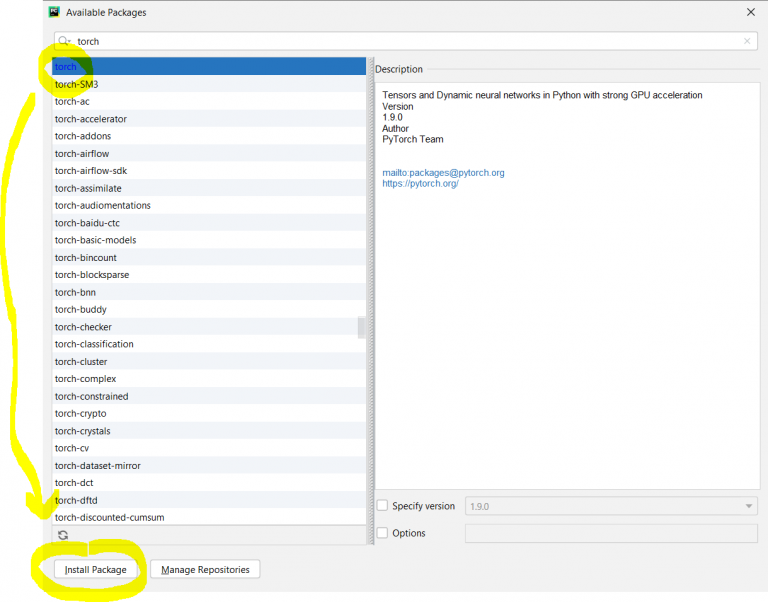
Task: Click the package list scrollbar thumb
Action: coord(362,328)
